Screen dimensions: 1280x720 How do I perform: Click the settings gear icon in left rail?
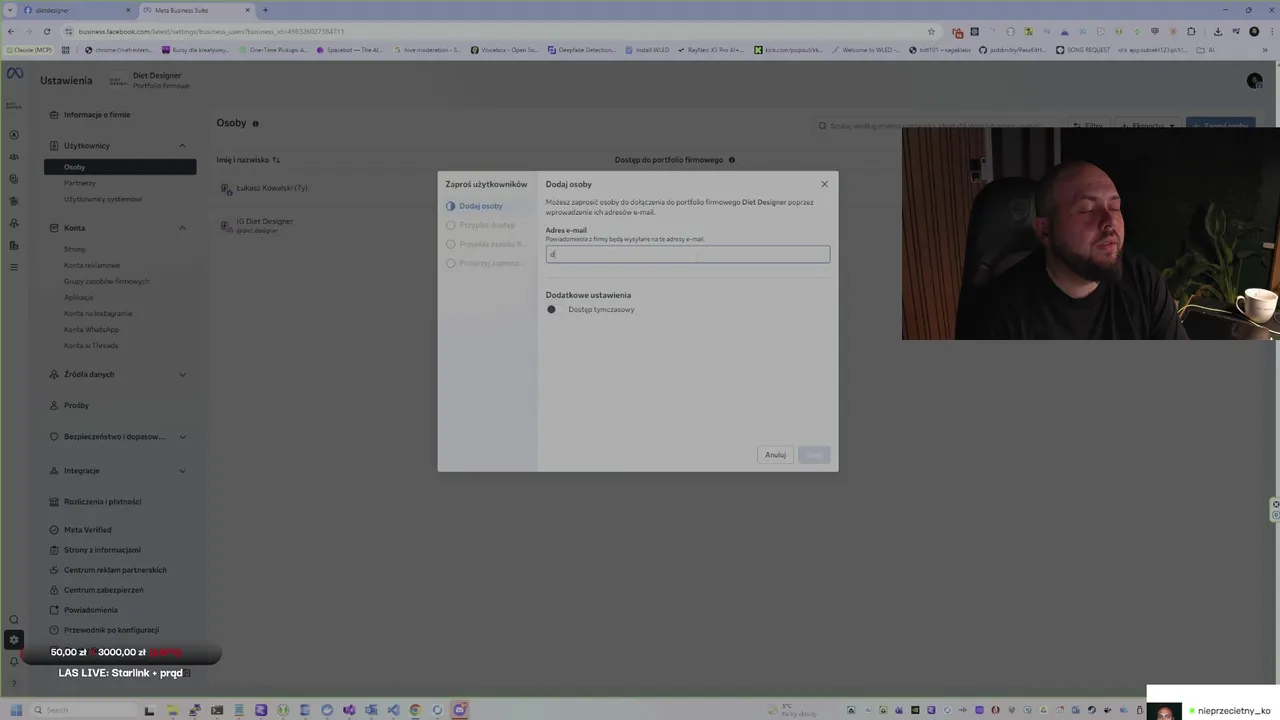coord(14,640)
